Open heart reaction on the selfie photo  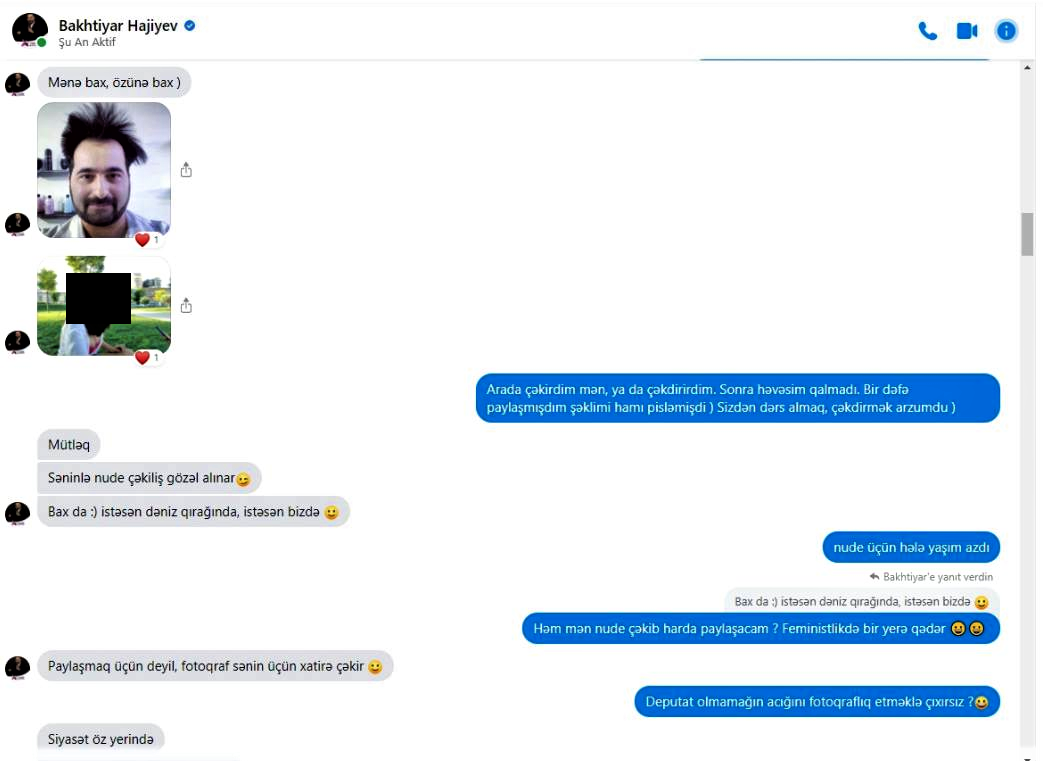(x=148, y=239)
